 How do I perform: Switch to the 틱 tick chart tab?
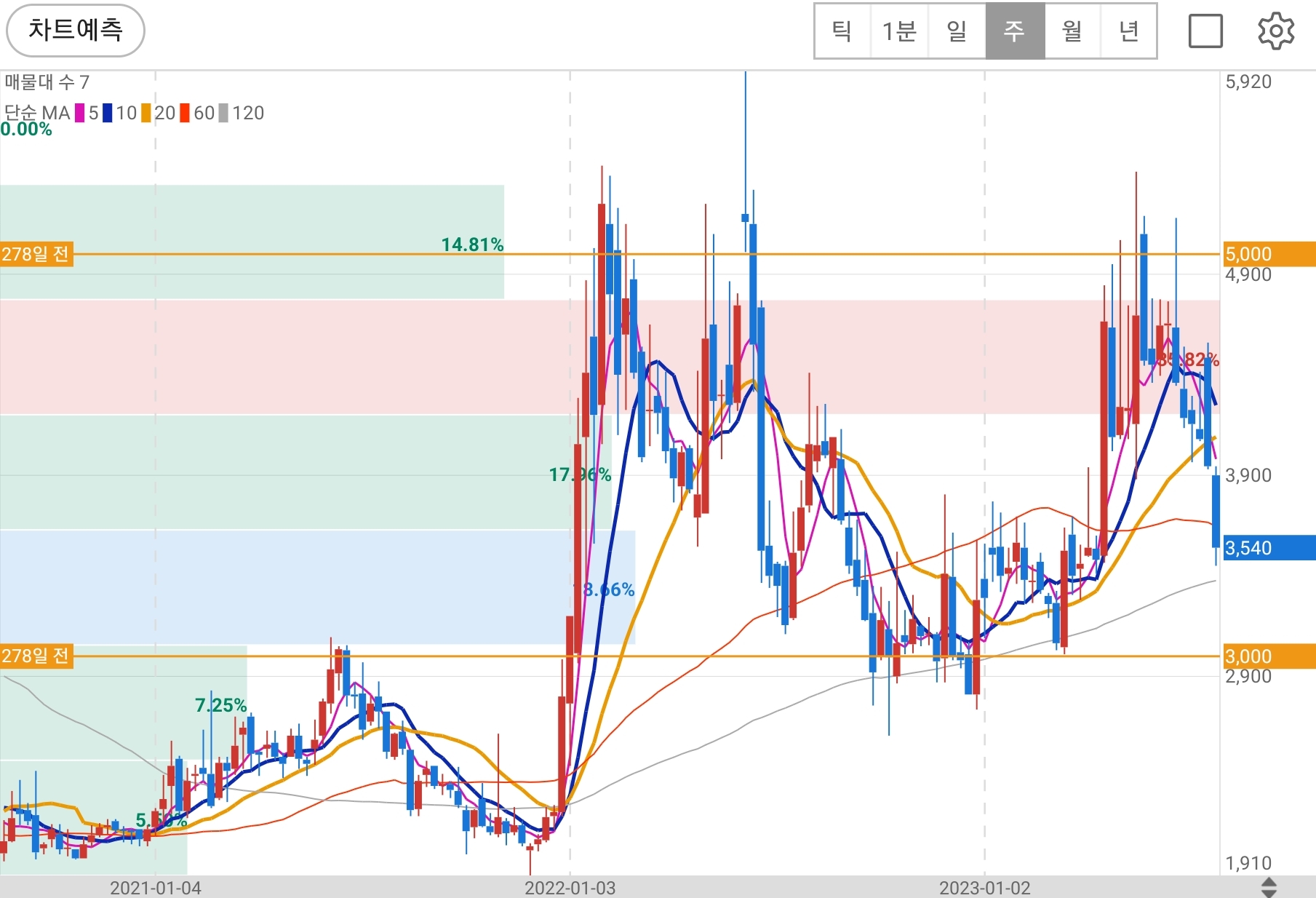click(x=842, y=31)
